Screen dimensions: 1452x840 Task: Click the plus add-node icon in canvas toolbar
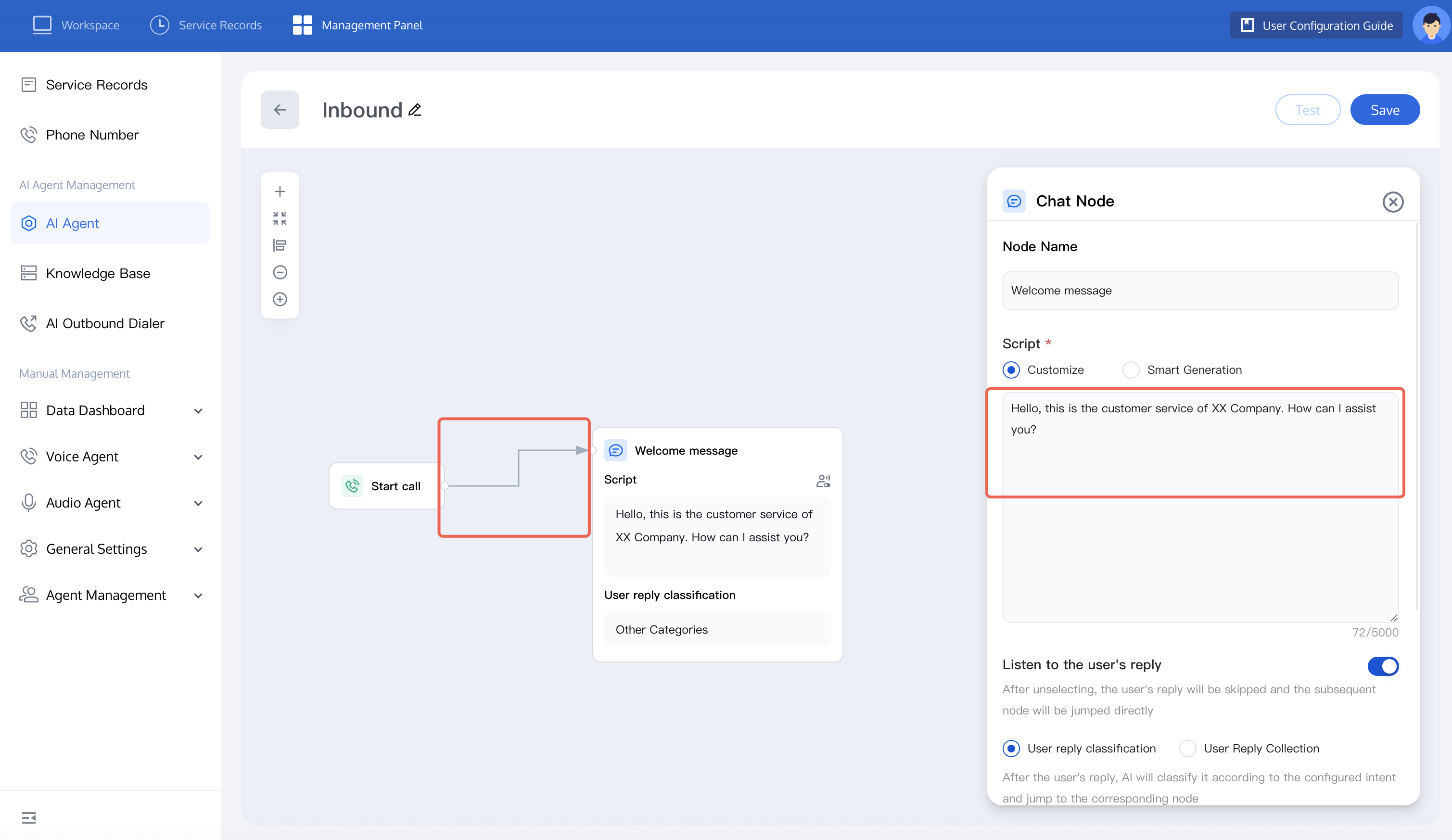pyautogui.click(x=280, y=191)
